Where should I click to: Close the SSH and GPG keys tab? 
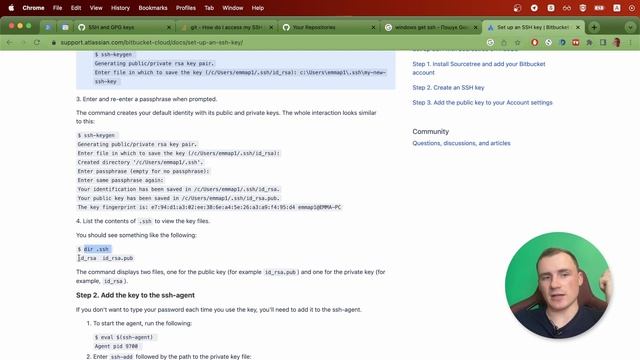169,27
